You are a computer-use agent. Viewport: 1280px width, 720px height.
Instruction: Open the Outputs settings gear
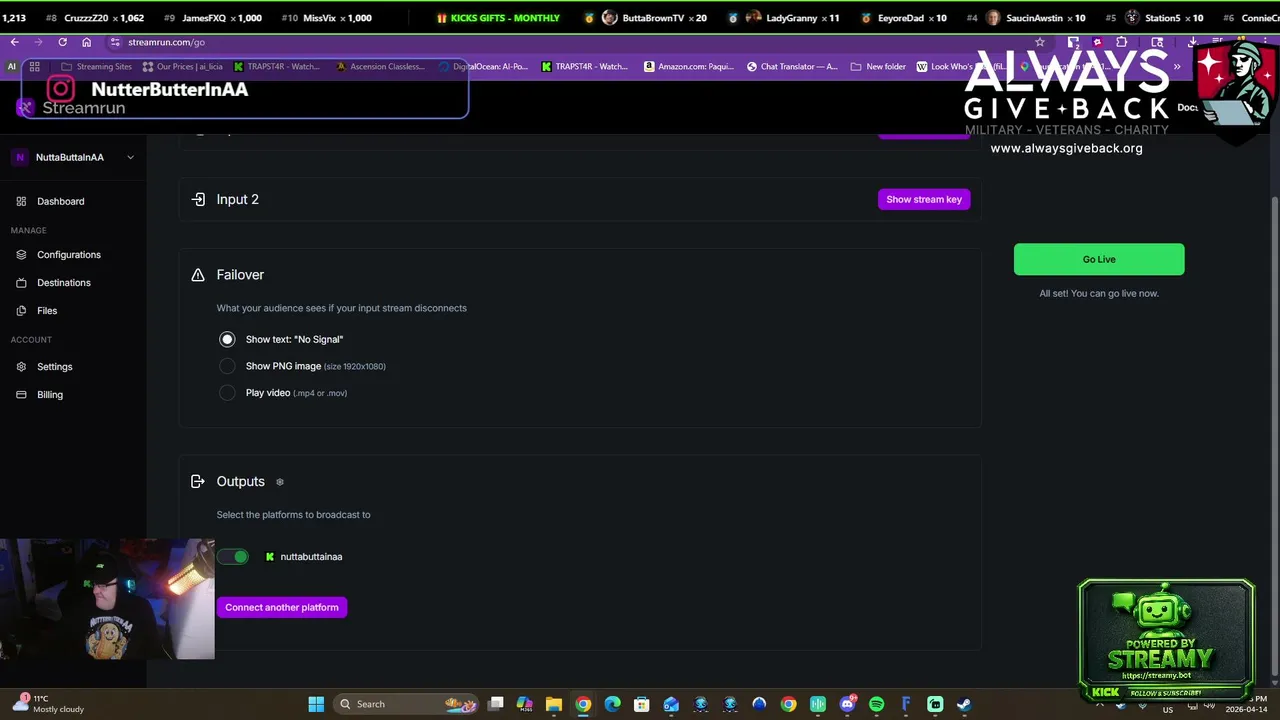tap(280, 482)
